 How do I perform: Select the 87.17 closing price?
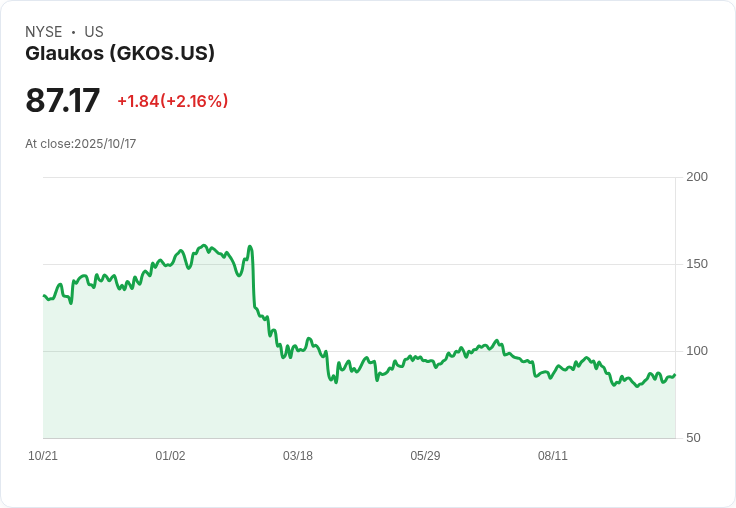[x=63, y=101]
